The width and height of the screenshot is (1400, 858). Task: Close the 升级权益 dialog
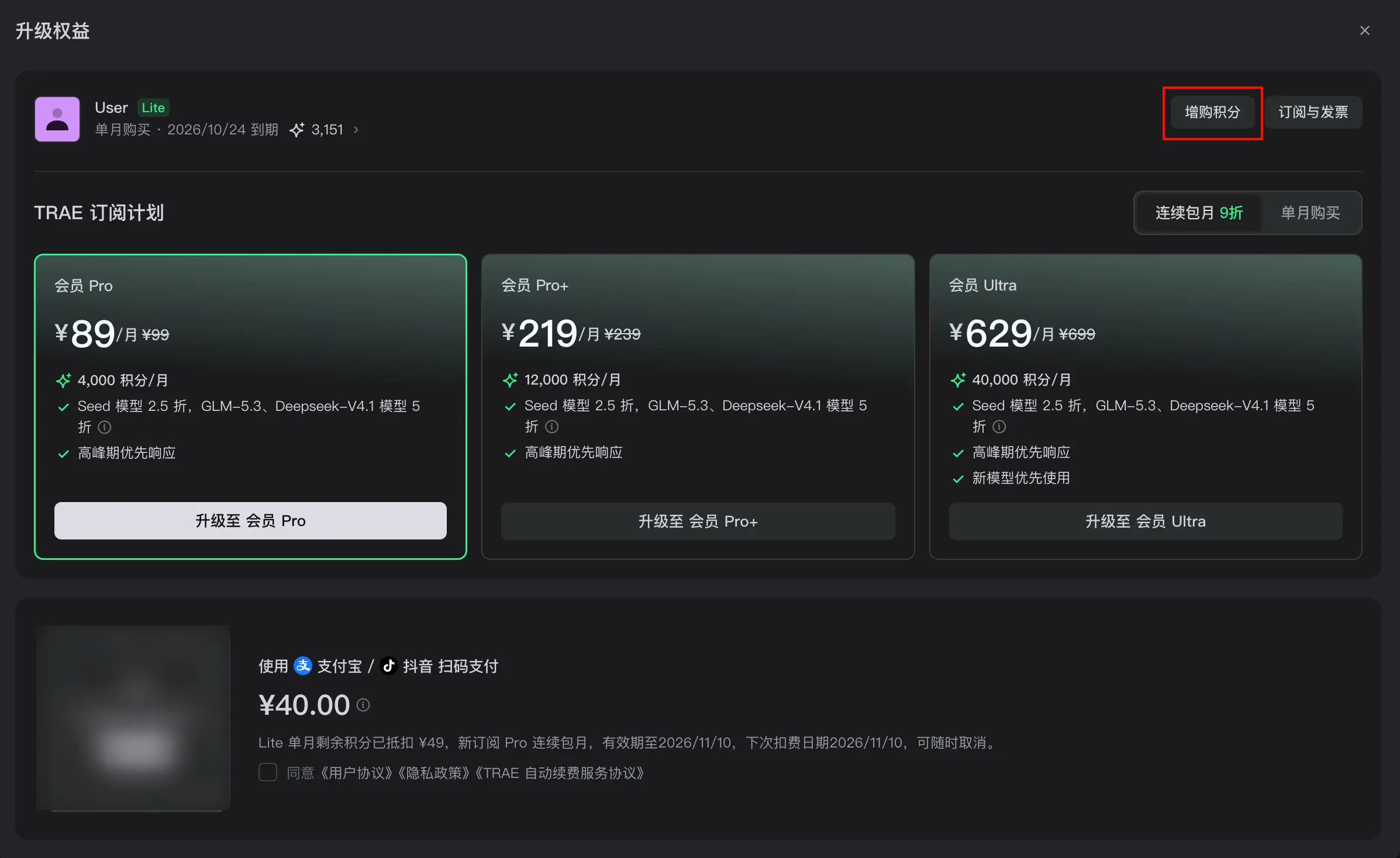(1365, 30)
